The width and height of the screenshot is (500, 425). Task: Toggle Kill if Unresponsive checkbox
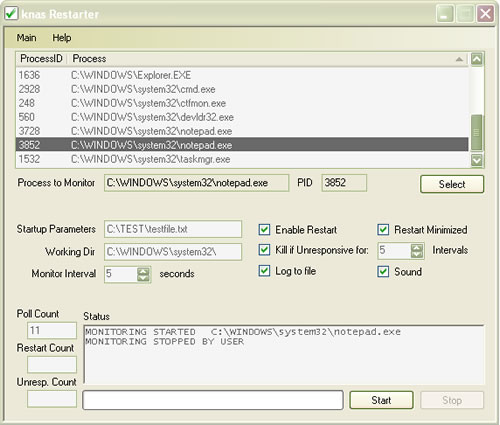pos(264,250)
